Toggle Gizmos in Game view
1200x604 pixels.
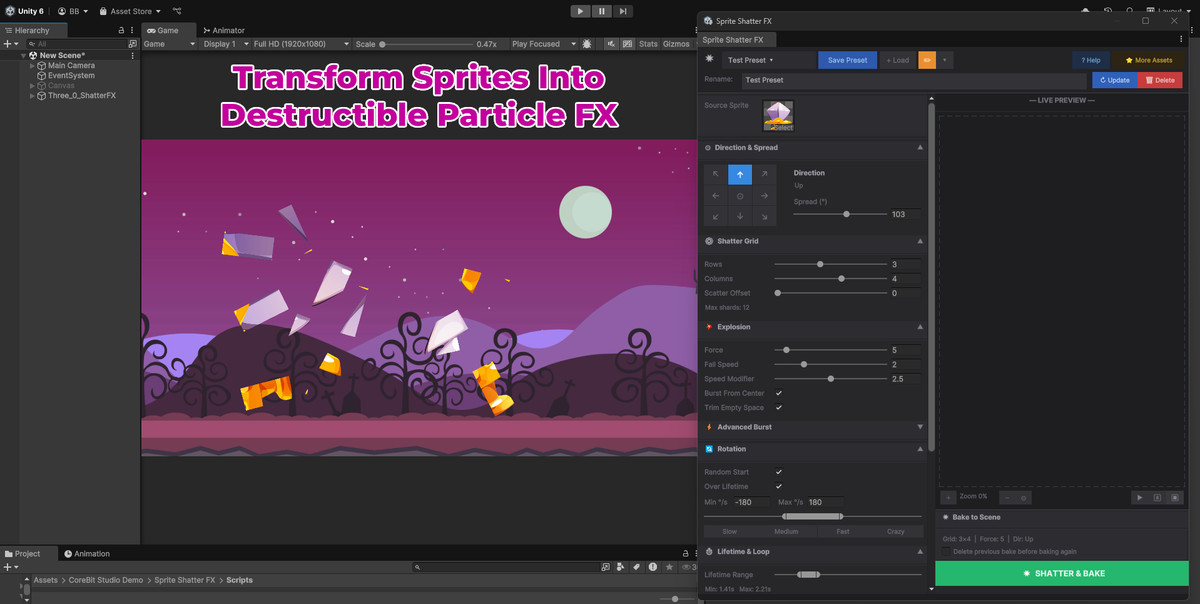pyautogui.click(x=676, y=44)
